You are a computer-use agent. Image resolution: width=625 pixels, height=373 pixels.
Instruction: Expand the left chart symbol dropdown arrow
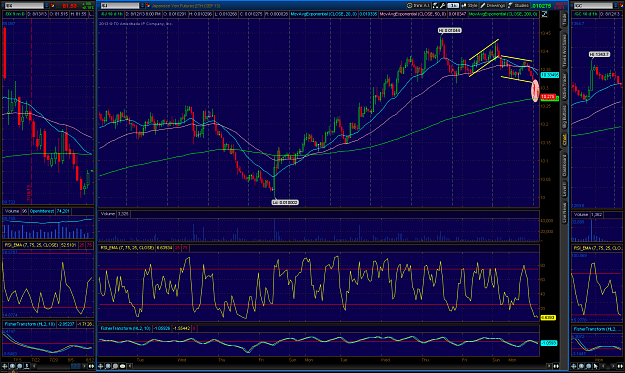[47, 6]
